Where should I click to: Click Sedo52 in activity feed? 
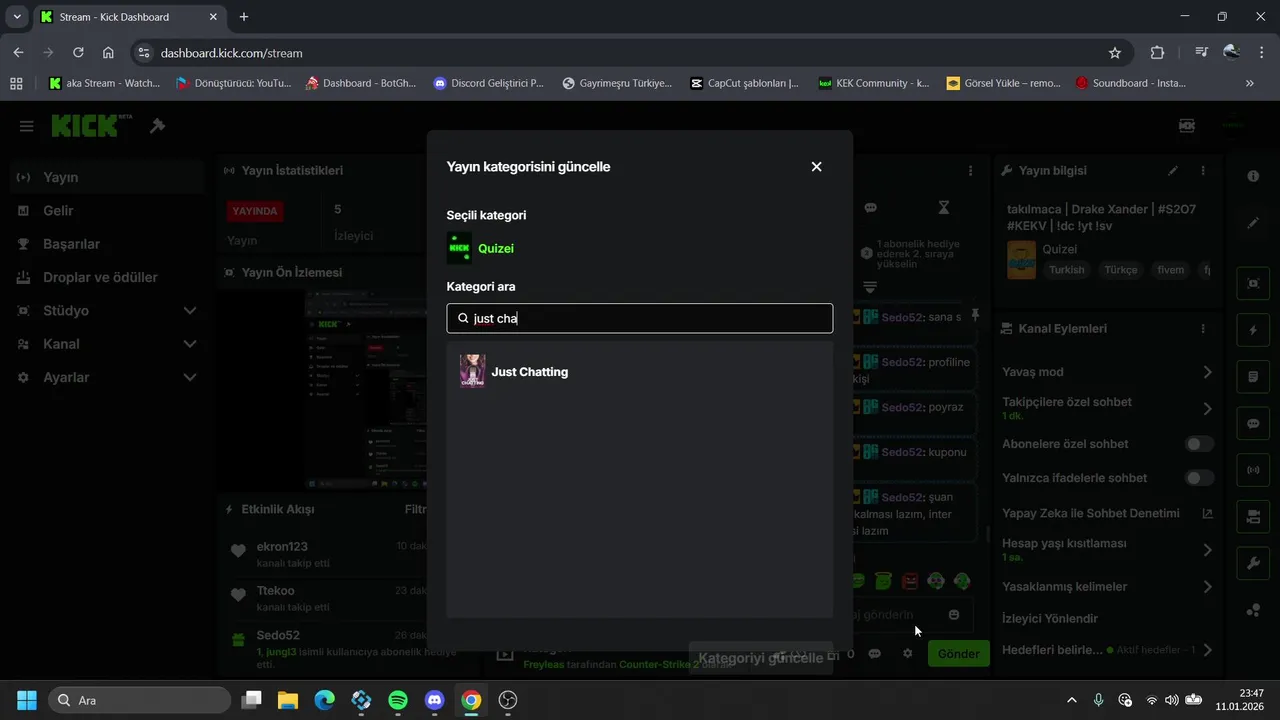[278, 635]
